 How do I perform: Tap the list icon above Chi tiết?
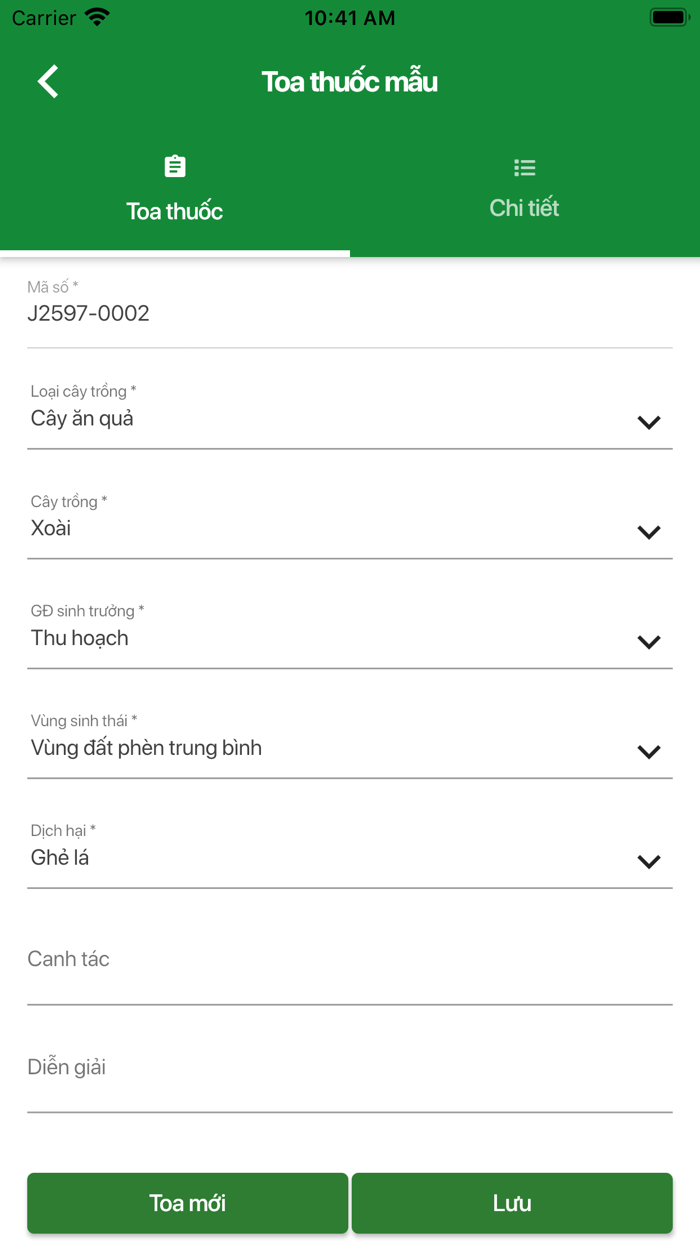click(524, 167)
